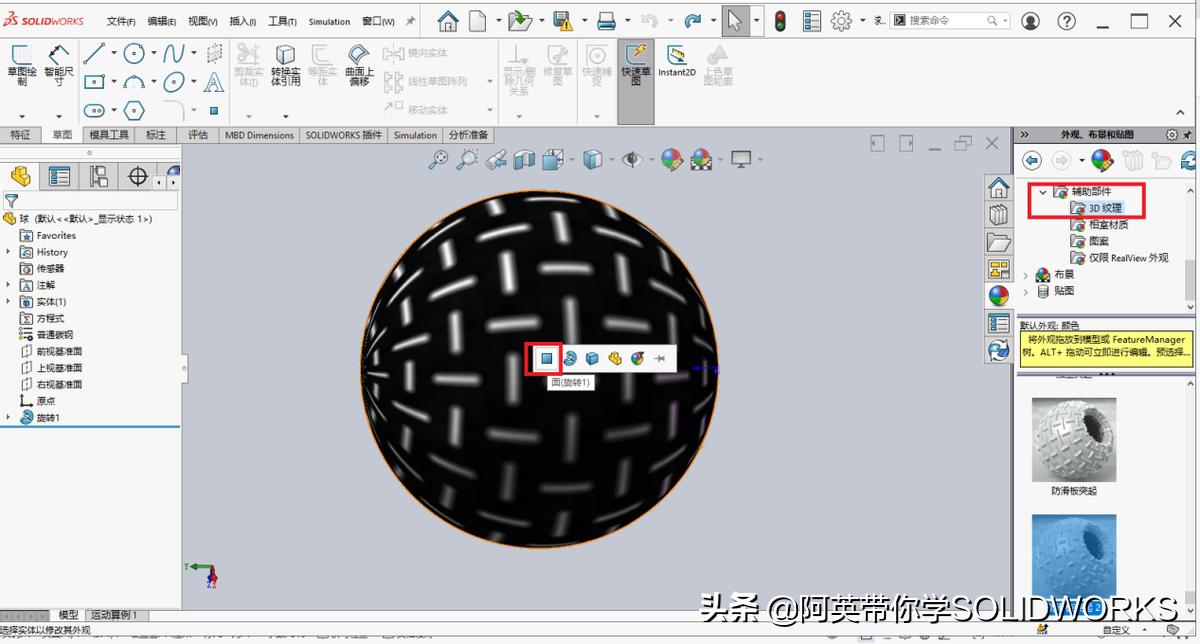
Task: Click the task pane back arrow button
Action: pyautogui.click(x=1032, y=160)
